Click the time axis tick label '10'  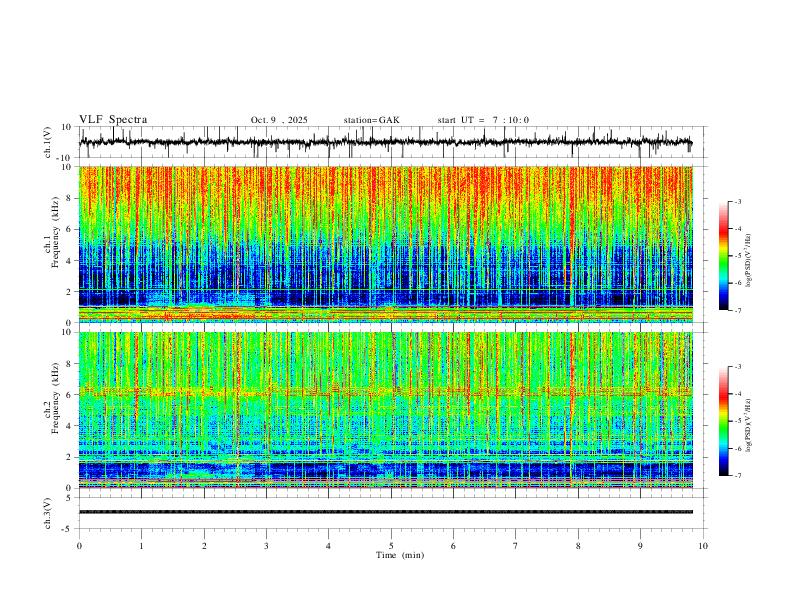pos(703,546)
